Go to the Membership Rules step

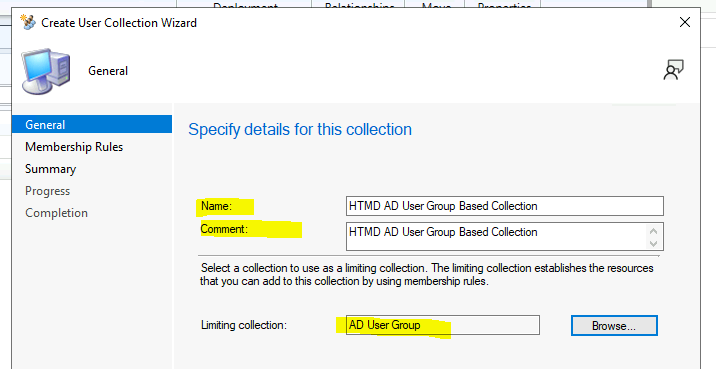74,147
